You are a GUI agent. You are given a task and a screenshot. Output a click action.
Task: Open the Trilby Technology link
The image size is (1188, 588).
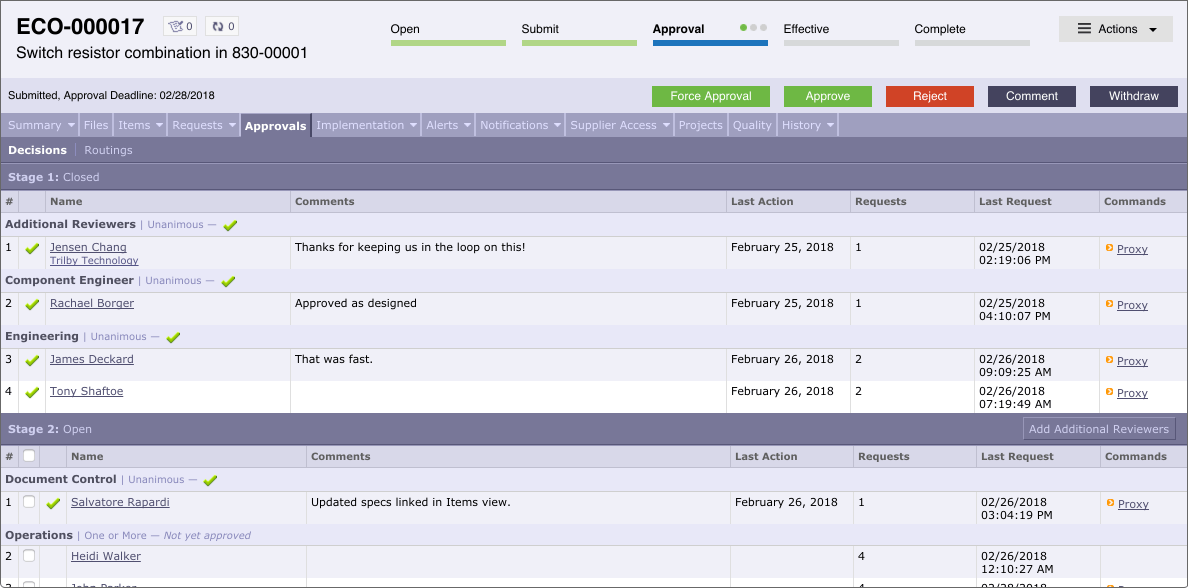pyautogui.click(x=94, y=261)
